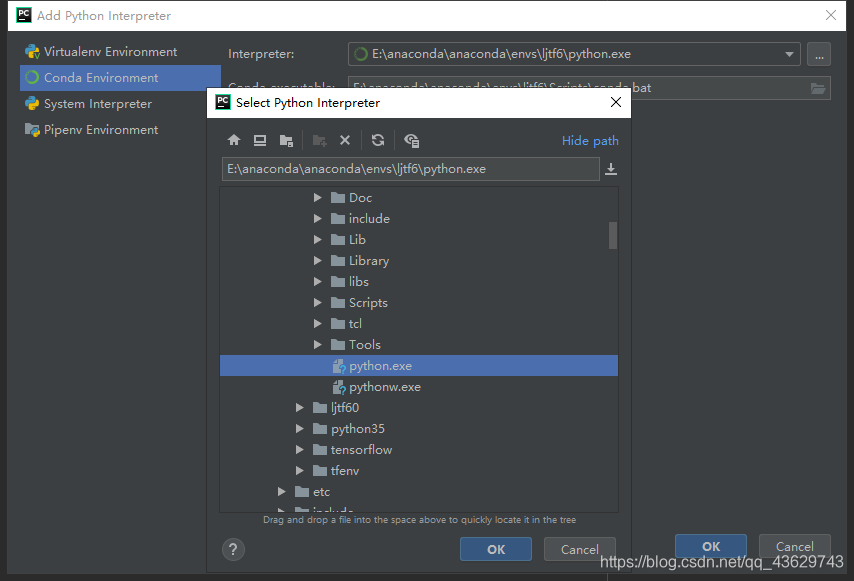The width and height of the screenshot is (854, 581).
Task: Click OK in Add Python Interpreter window
Action: [711, 546]
